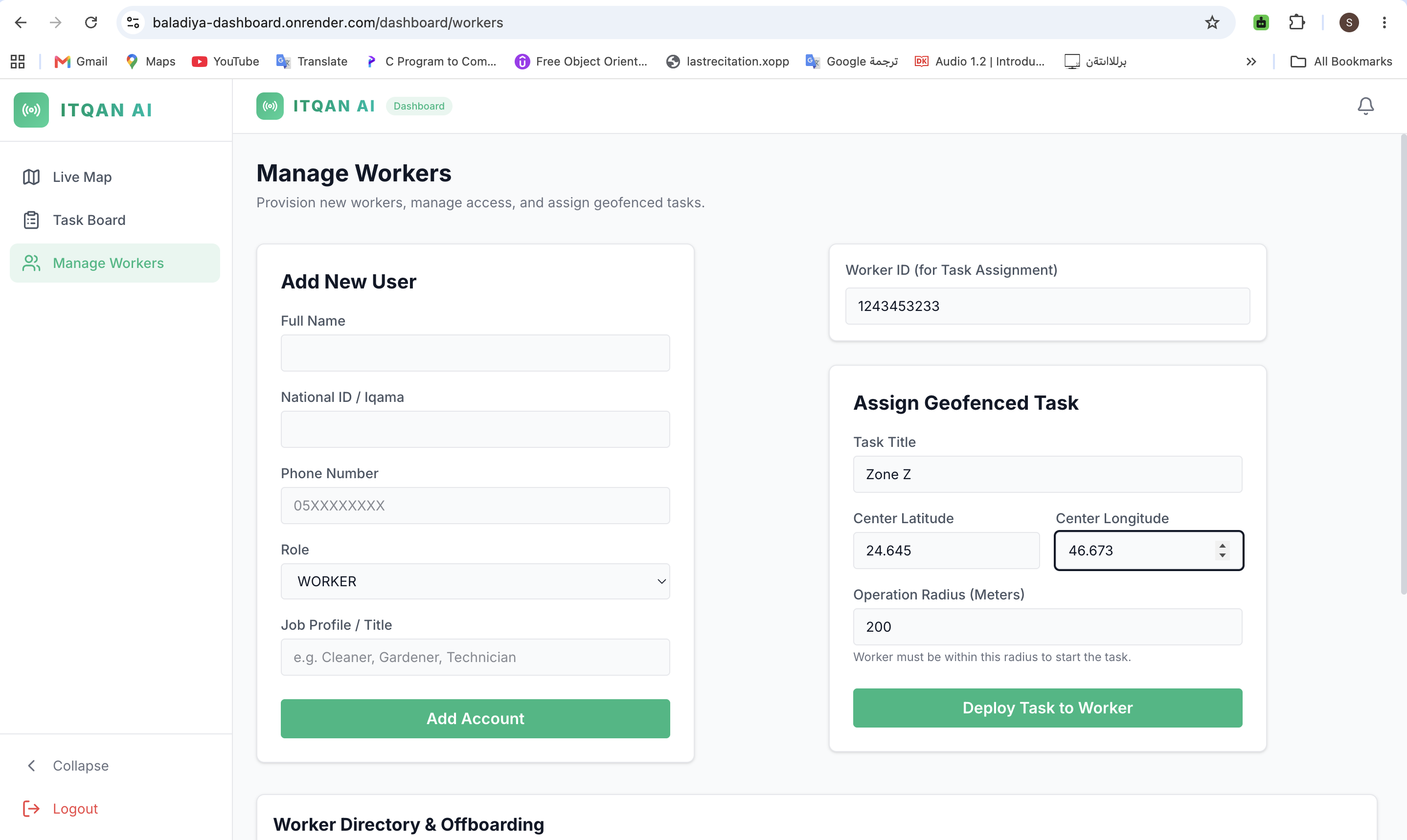Screen dimensions: 1407x840
Task: Focus the National ID / Iqama field
Action: pos(475,429)
